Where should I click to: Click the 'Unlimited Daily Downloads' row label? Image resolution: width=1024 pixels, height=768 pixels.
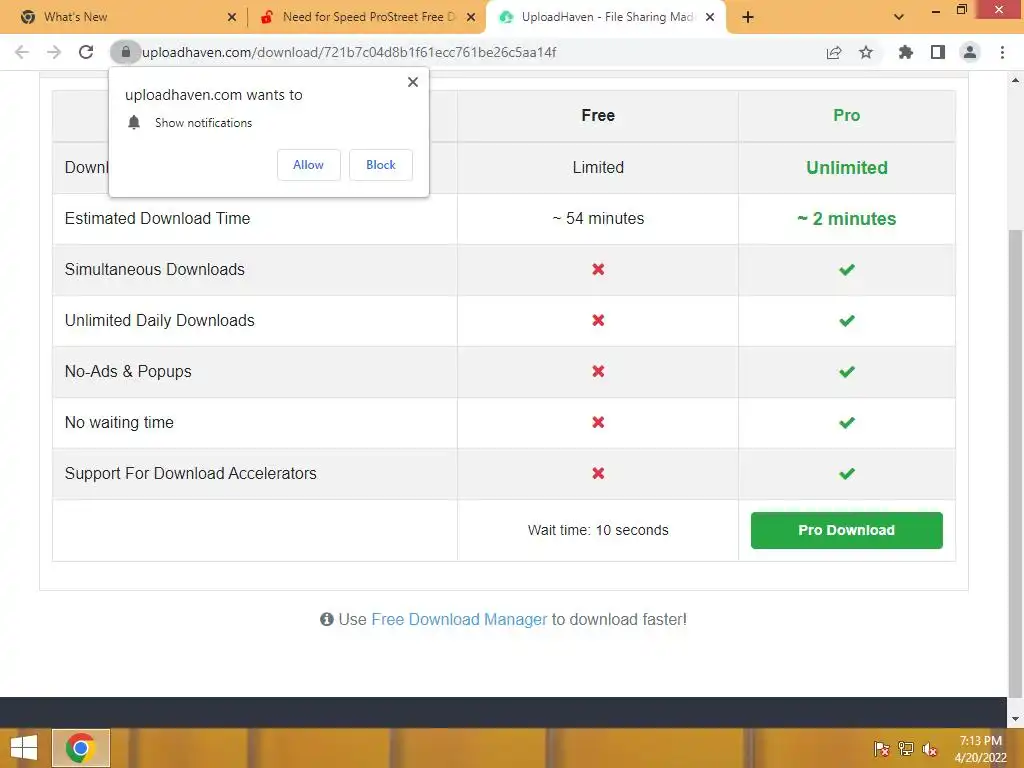coord(159,320)
